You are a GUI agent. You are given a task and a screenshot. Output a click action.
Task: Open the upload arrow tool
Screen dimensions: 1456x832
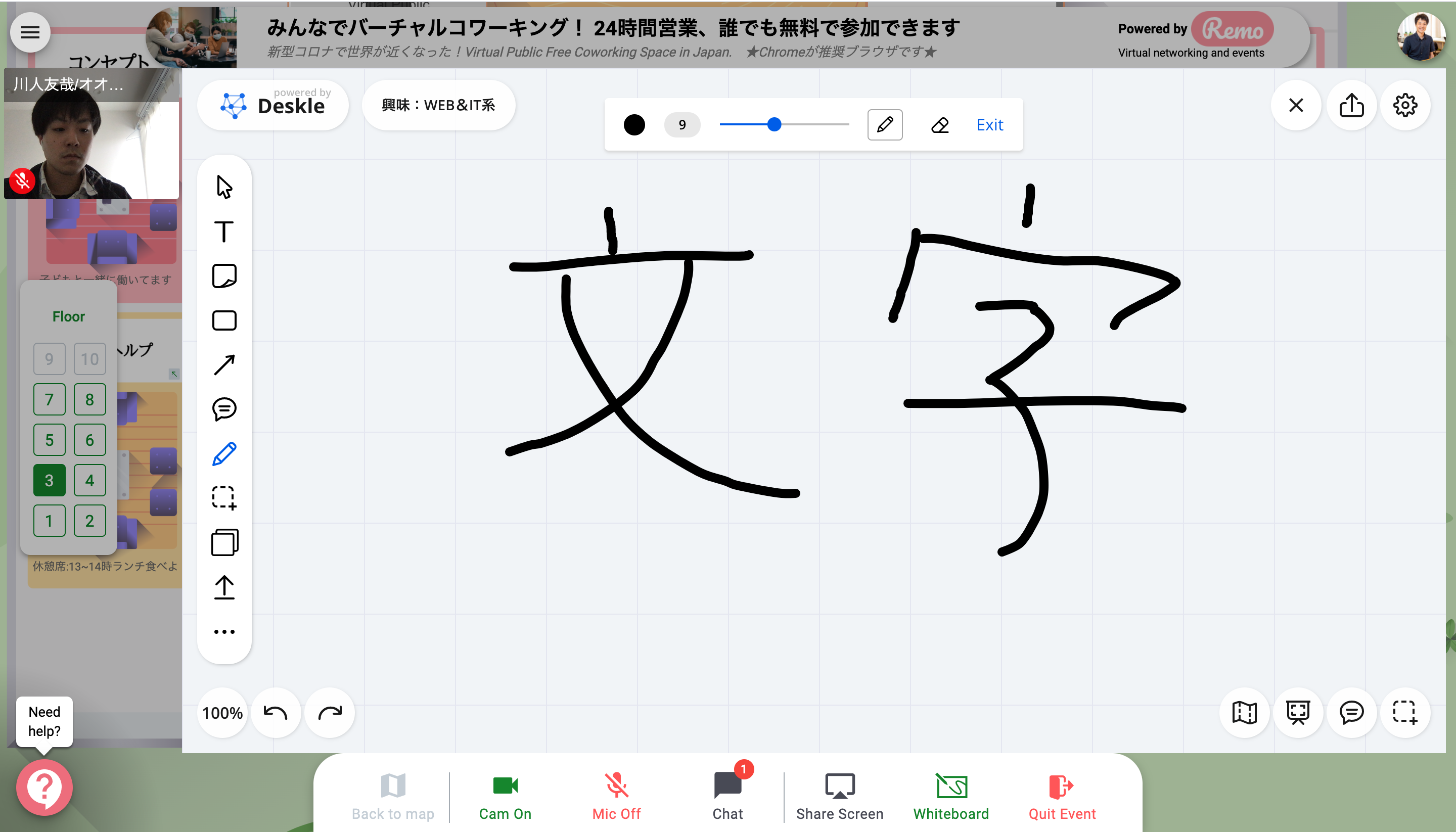pos(224,587)
